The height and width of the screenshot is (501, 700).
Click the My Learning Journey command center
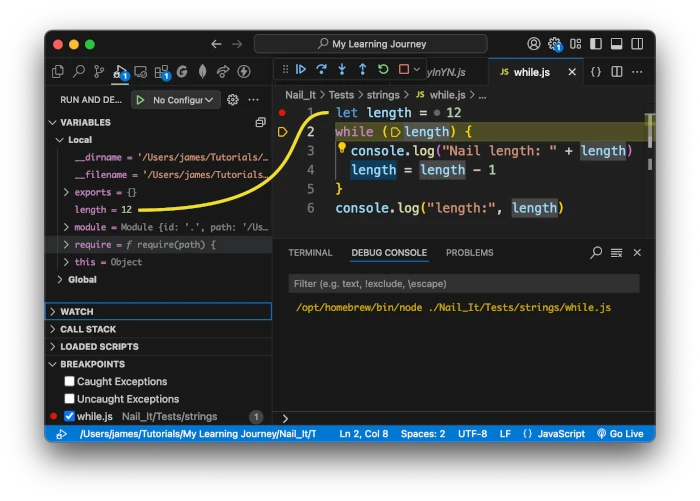[x=371, y=44]
